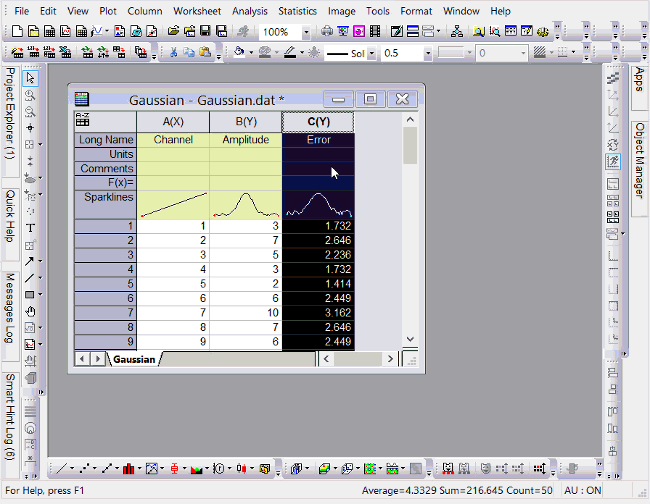Select column B(Y) header
Viewport: 650px width, 504px height.
(245, 122)
